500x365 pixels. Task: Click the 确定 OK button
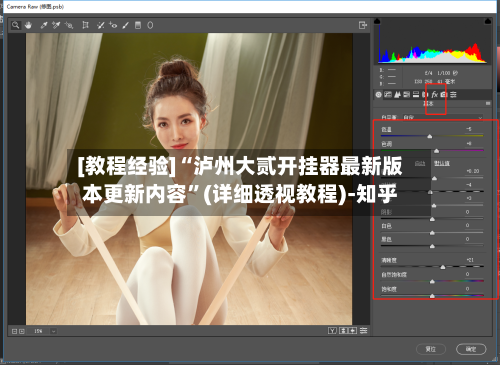[x=471, y=349]
